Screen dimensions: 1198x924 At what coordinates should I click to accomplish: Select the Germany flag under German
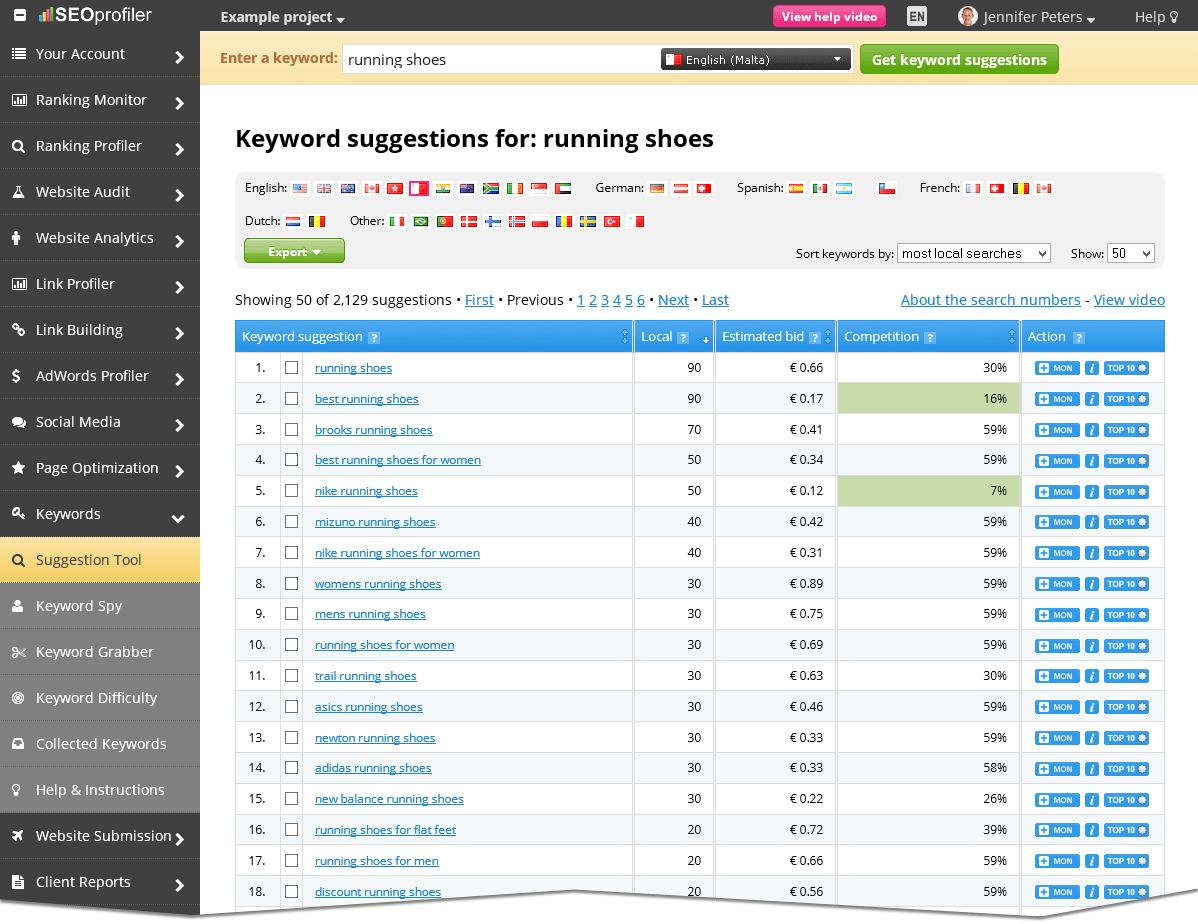(x=657, y=188)
